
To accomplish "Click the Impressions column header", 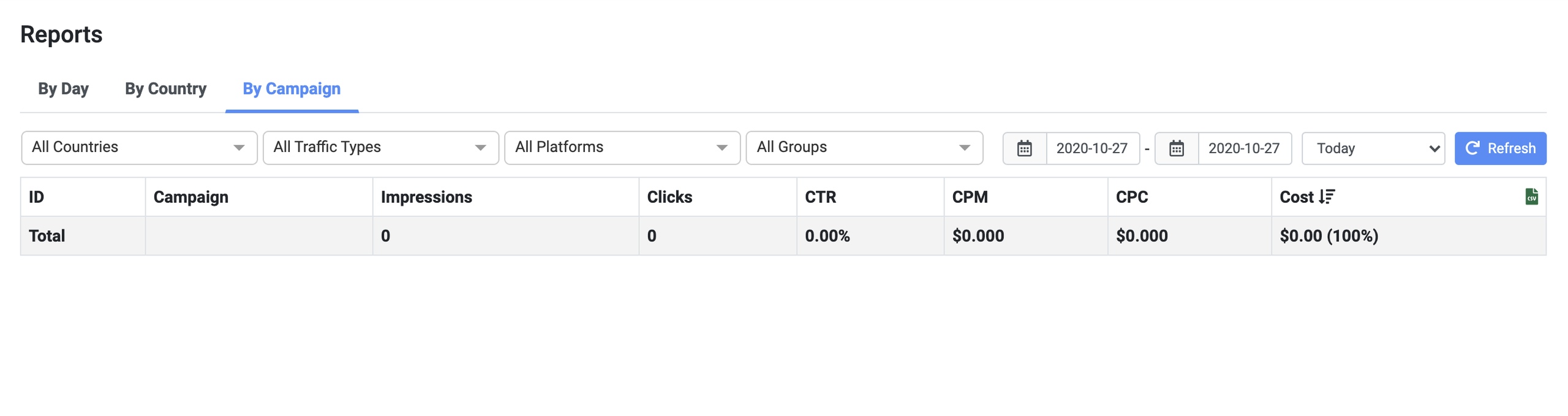I will 426,197.
